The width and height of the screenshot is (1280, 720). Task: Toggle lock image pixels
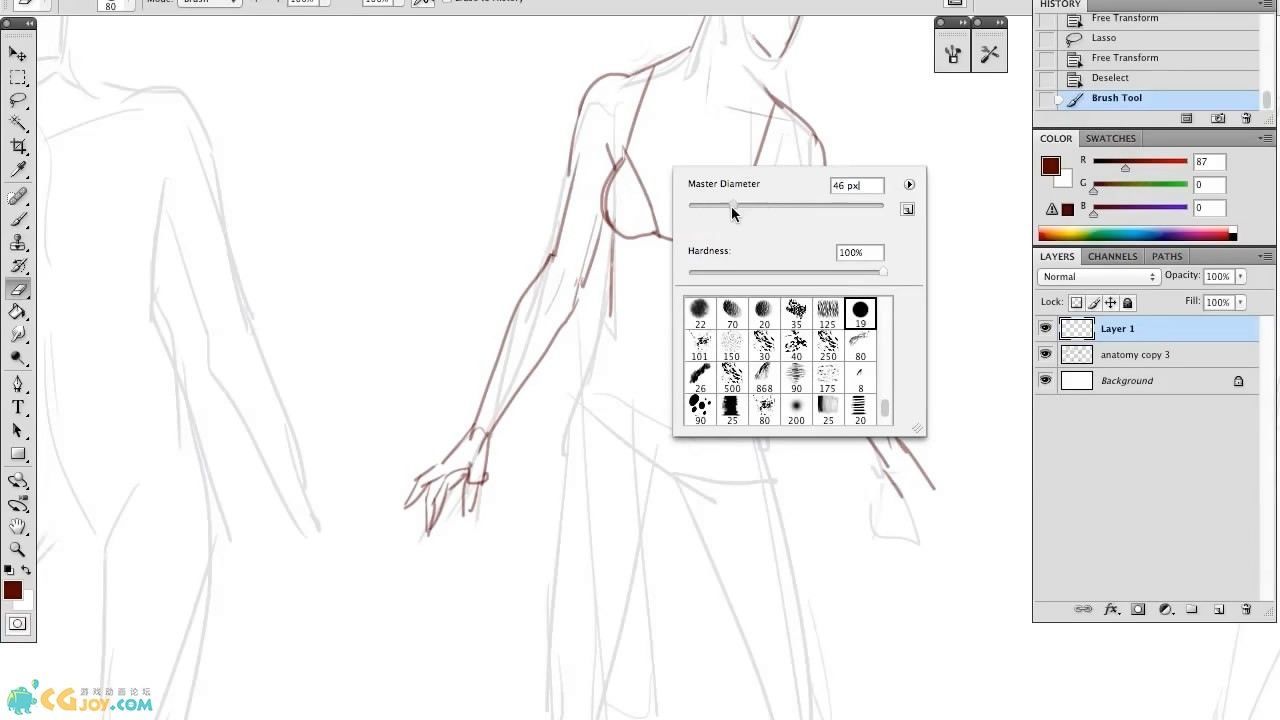(x=1094, y=303)
